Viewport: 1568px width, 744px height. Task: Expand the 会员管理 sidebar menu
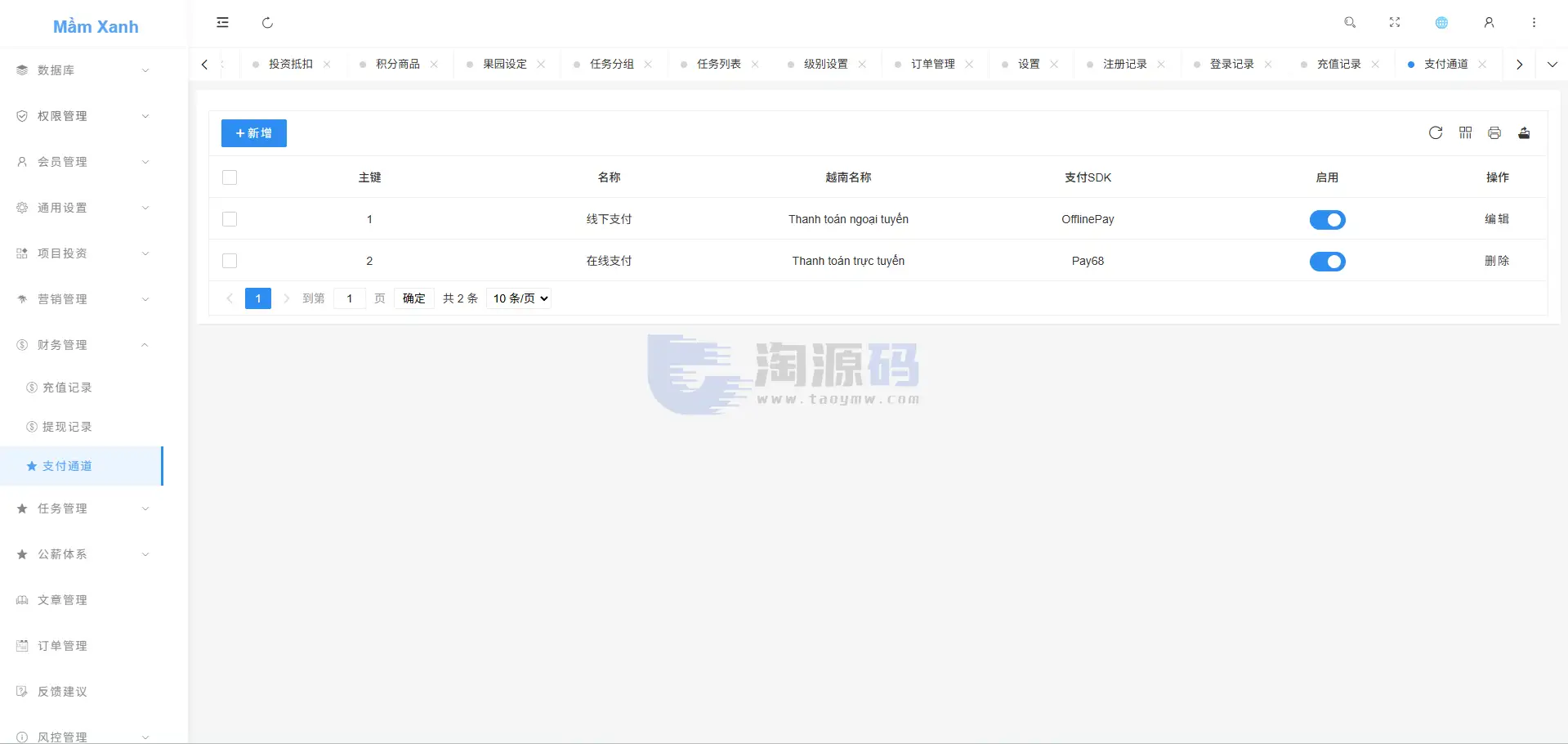[x=82, y=162]
